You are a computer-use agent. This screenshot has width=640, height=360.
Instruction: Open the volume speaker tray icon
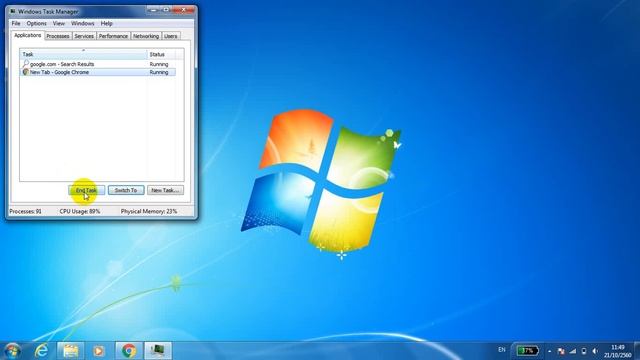(x=595, y=351)
